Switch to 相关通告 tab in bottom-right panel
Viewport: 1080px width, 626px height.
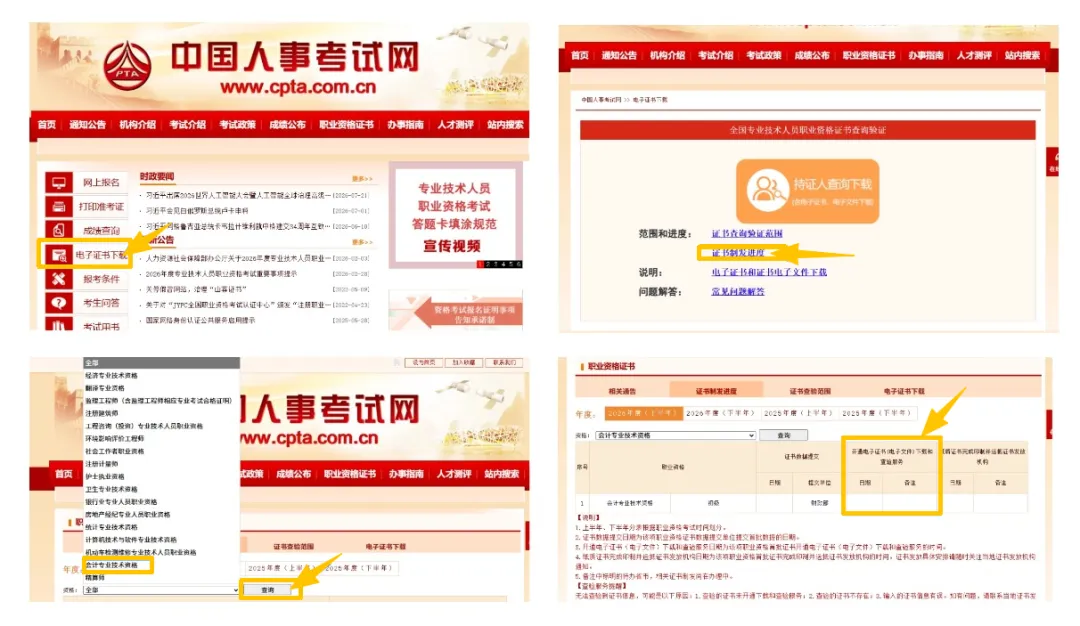point(623,391)
